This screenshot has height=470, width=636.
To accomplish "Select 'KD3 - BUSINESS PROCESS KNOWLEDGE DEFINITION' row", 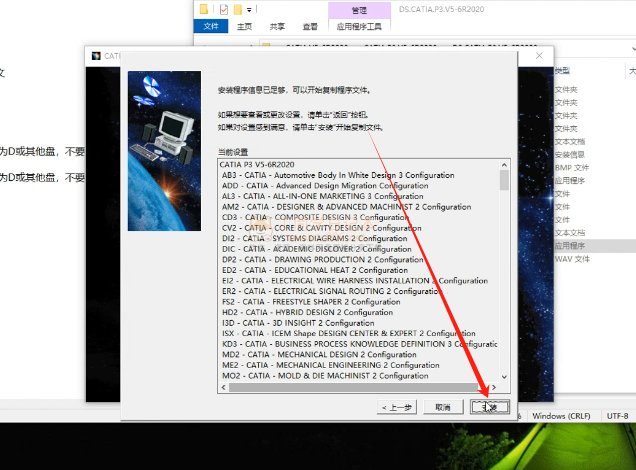I will (360, 344).
